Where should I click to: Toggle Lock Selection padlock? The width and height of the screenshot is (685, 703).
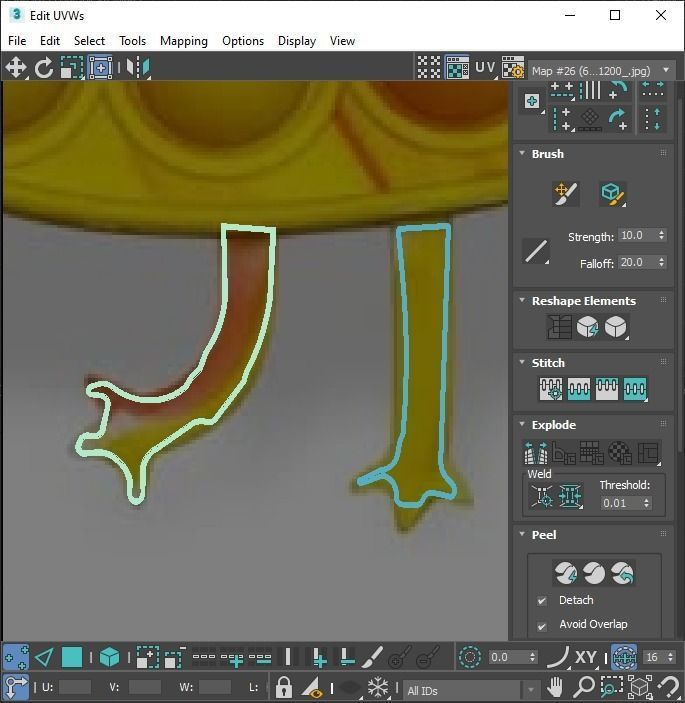(x=283, y=687)
